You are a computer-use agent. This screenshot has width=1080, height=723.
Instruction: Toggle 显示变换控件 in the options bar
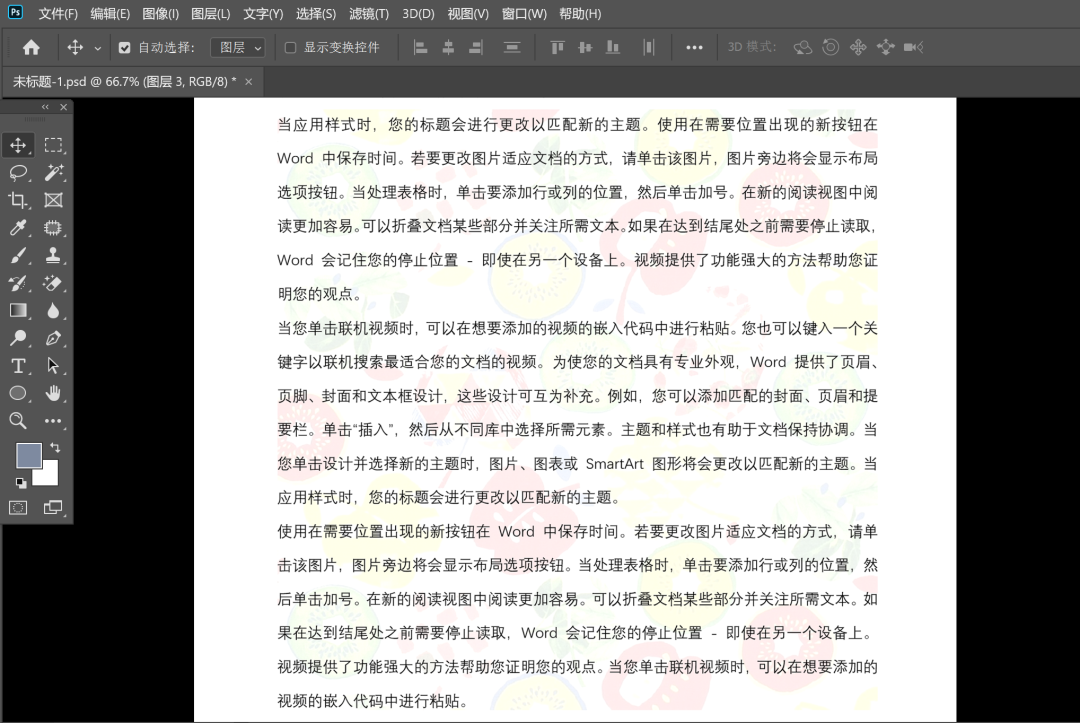(289, 47)
